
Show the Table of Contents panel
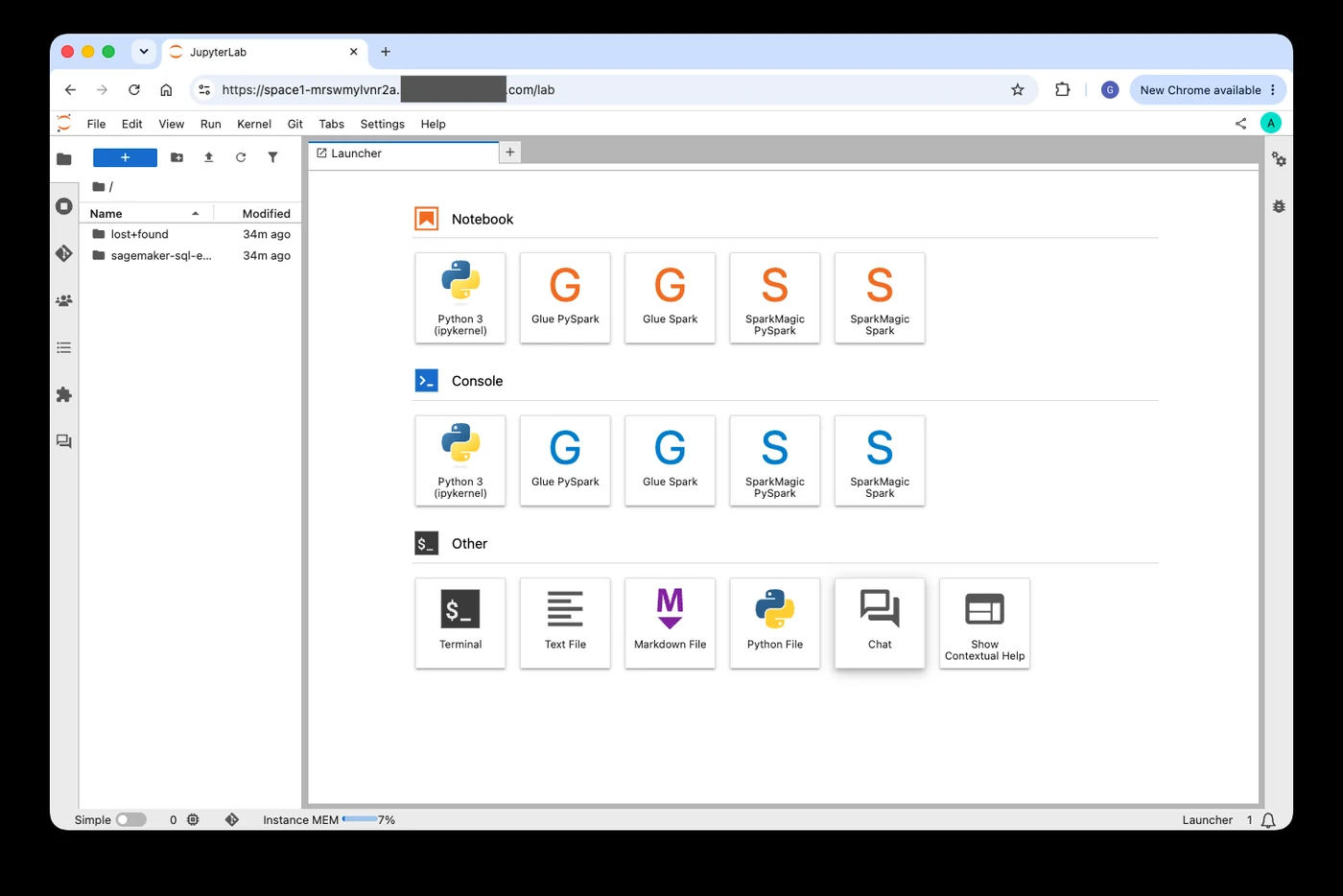tap(64, 347)
